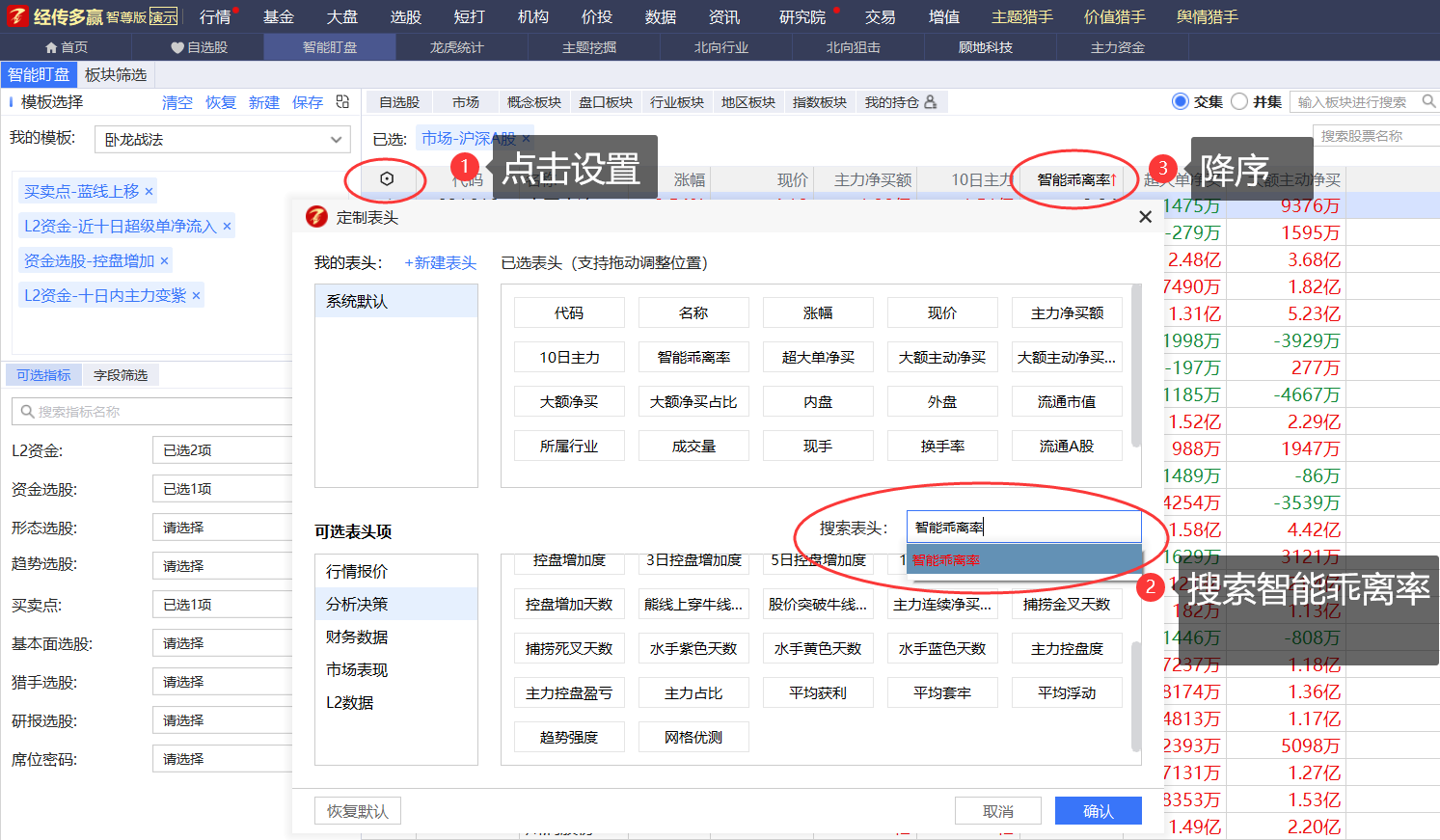Remove the L2资金-近十日超级单净流入 filter via its X

226,225
